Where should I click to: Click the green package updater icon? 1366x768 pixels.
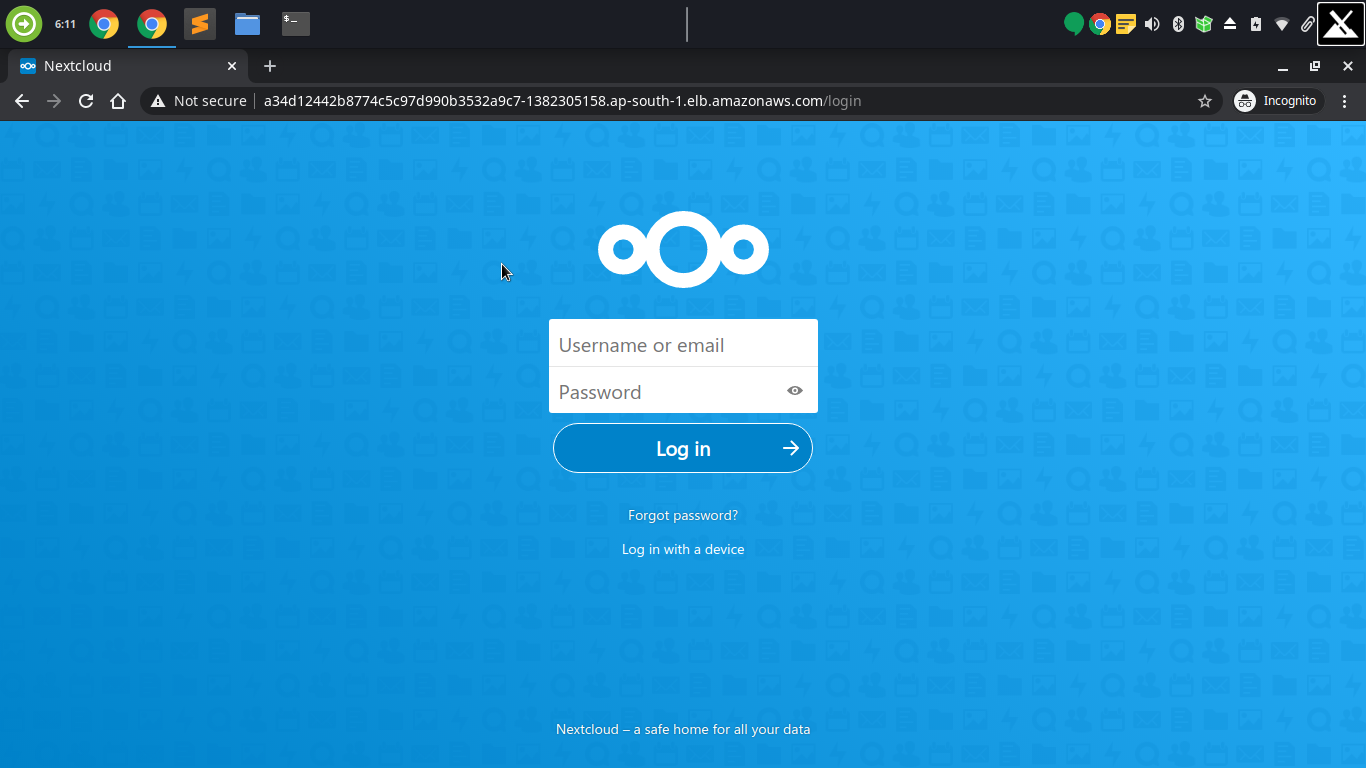click(1204, 24)
